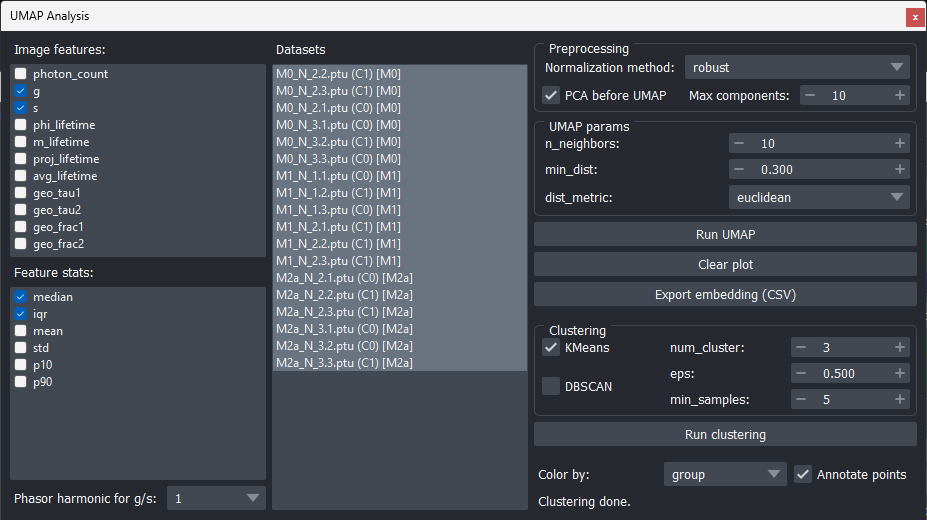Select dataset M2a_N_3.1.ptu (C0) [M2a]
The image size is (927, 520).
[400, 329]
